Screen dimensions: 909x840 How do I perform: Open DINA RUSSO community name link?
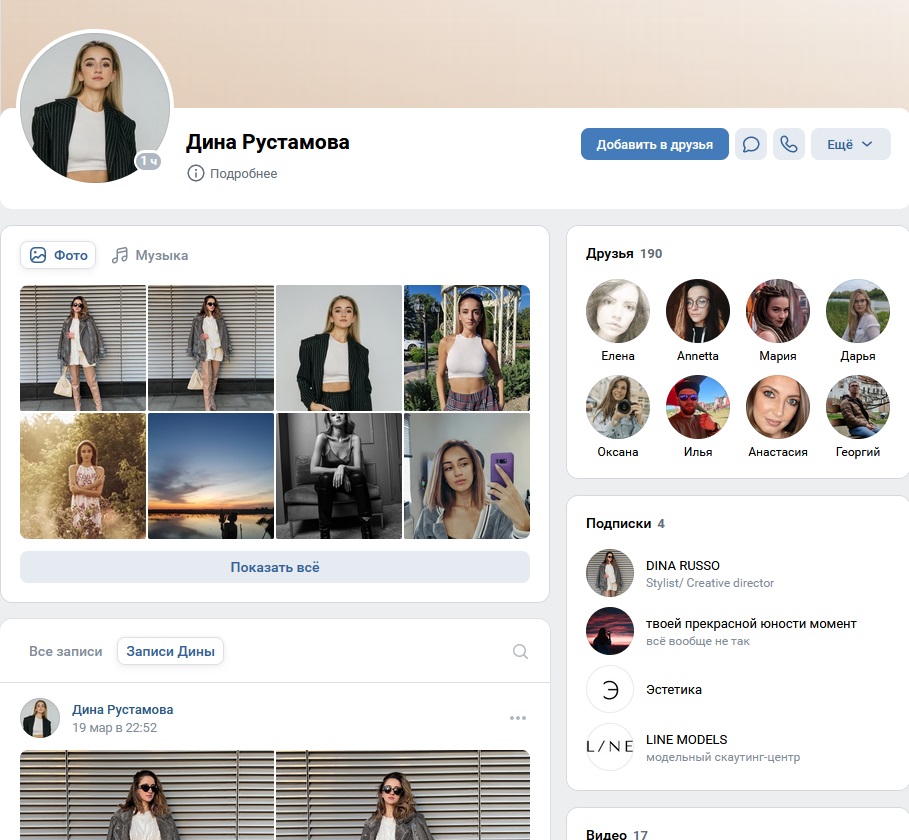coord(682,565)
